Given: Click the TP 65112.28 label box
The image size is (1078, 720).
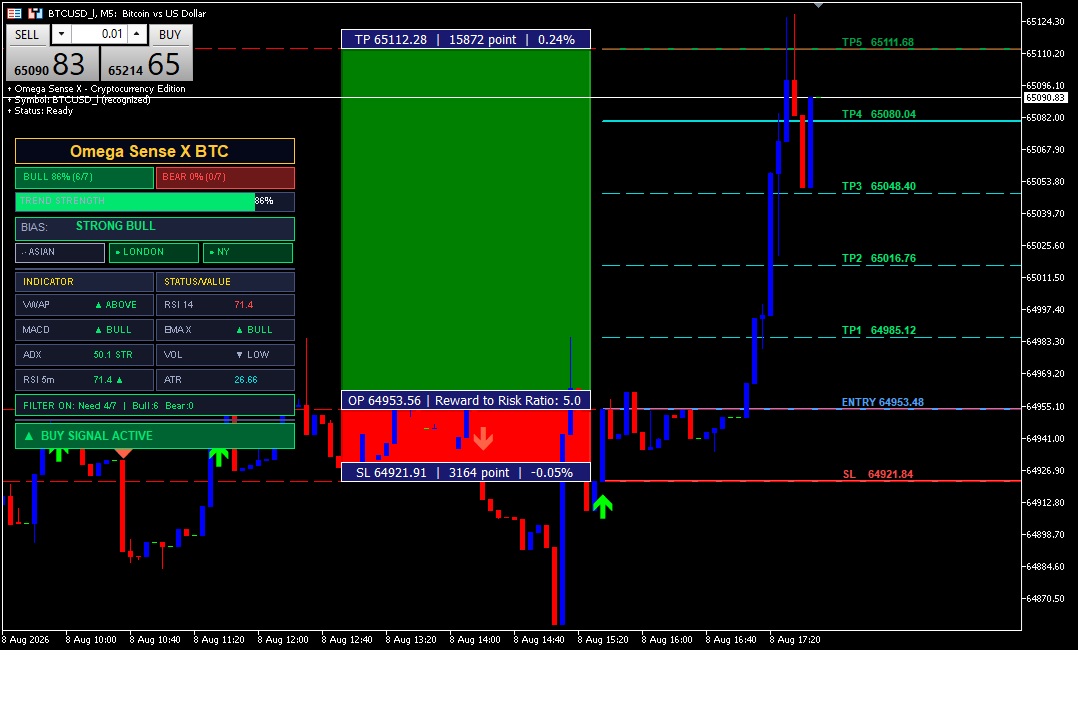Looking at the screenshot, I should pyautogui.click(x=466, y=39).
